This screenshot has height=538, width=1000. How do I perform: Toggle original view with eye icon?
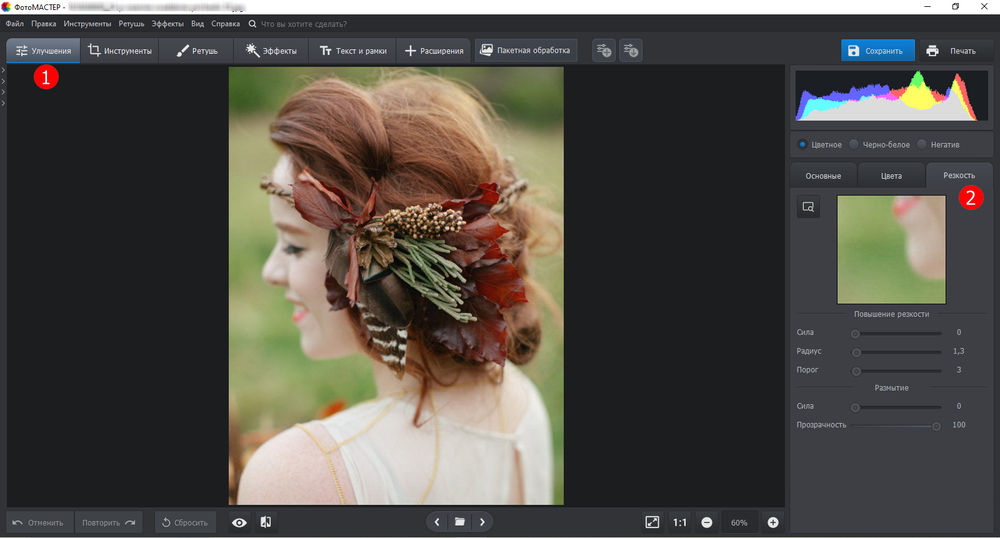[x=239, y=522]
